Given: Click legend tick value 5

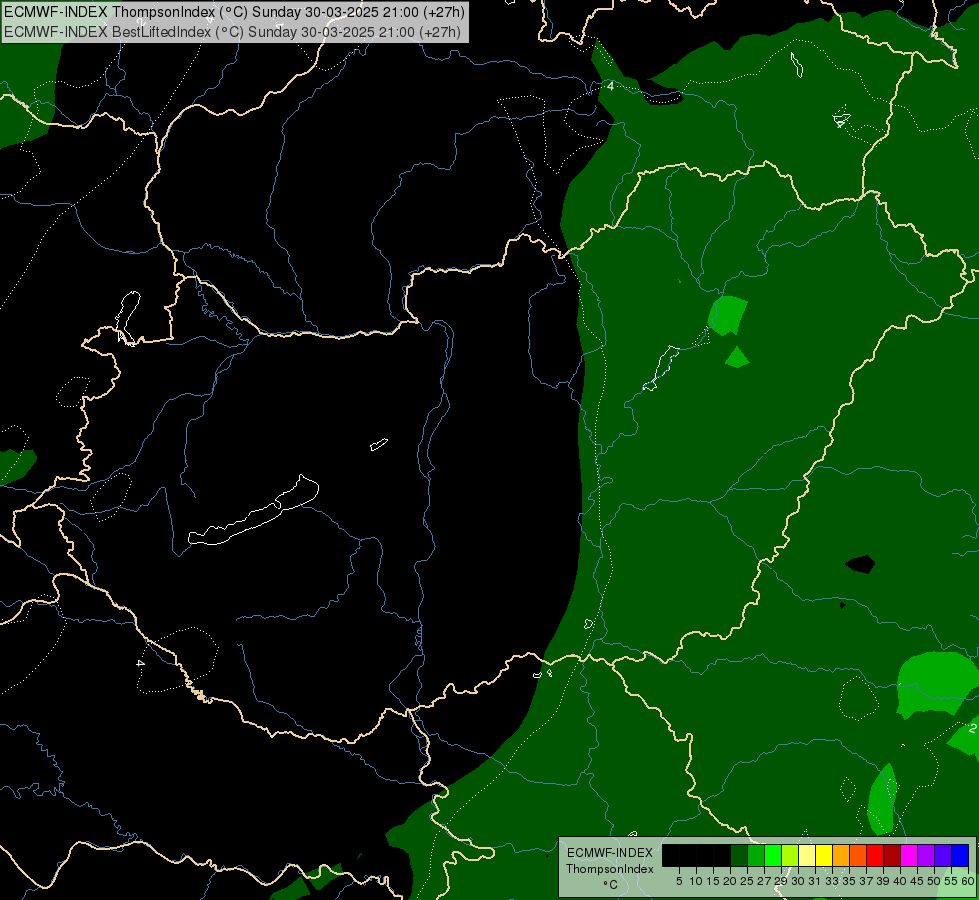Looking at the screenshot, I should click(x=679, y=881).
